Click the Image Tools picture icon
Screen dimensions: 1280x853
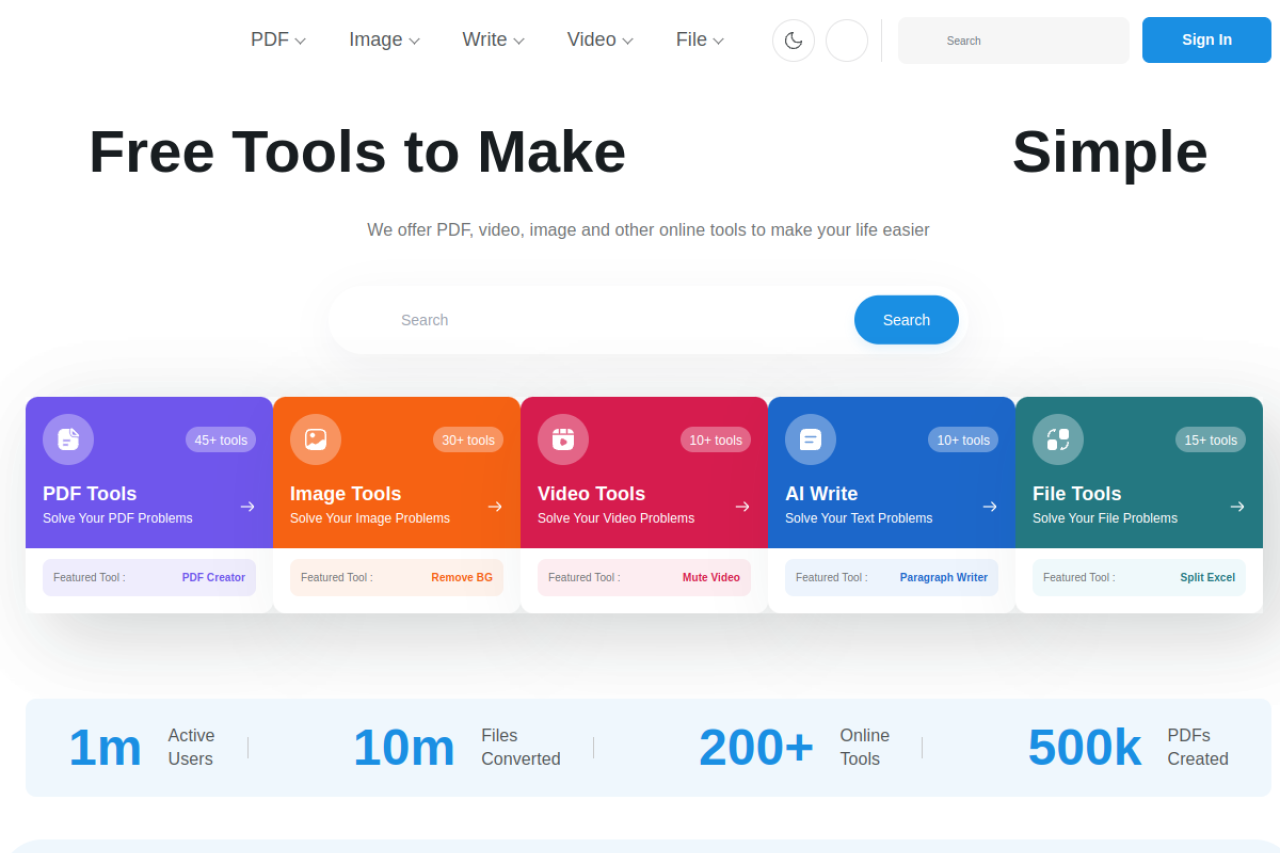(316, 439)
